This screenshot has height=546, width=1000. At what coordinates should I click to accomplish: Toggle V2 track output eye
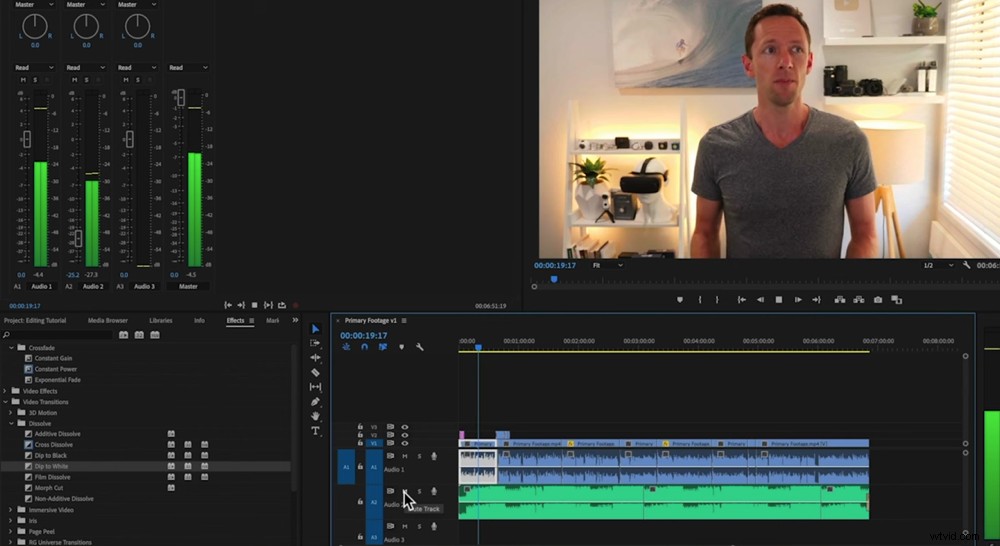click(404, 435)
